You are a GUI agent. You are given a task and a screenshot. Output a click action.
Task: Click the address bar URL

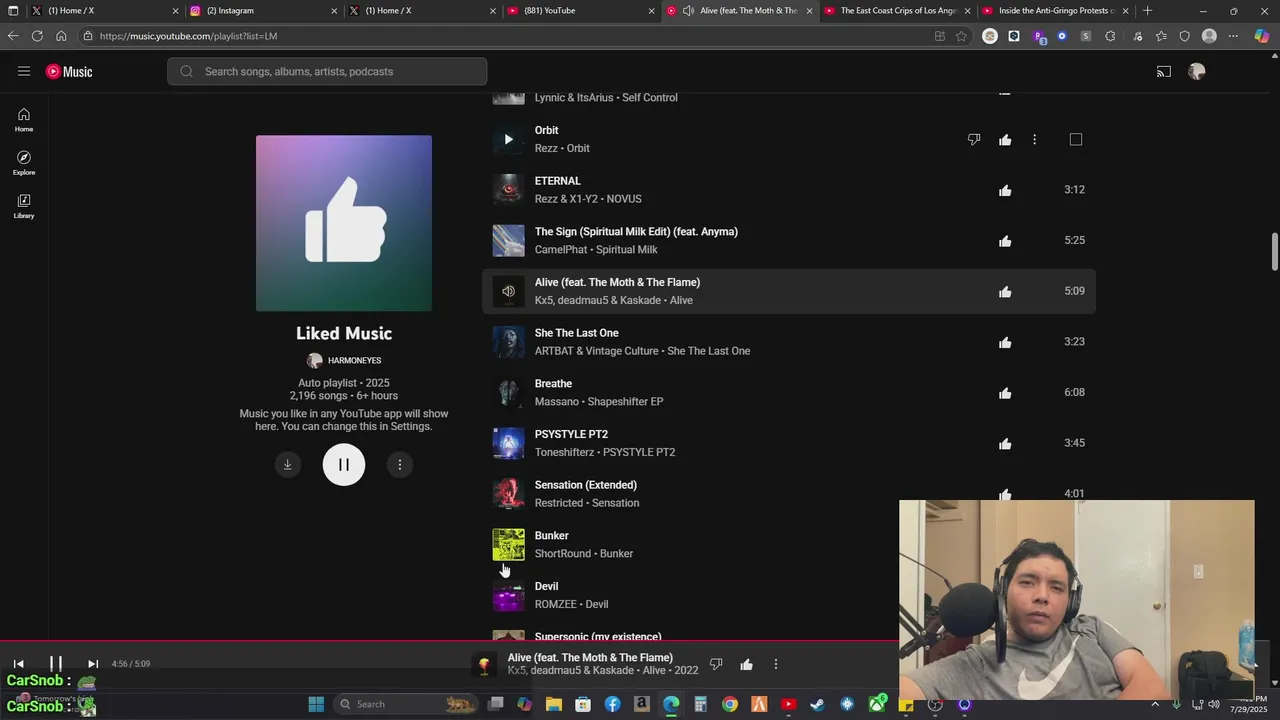188,36
